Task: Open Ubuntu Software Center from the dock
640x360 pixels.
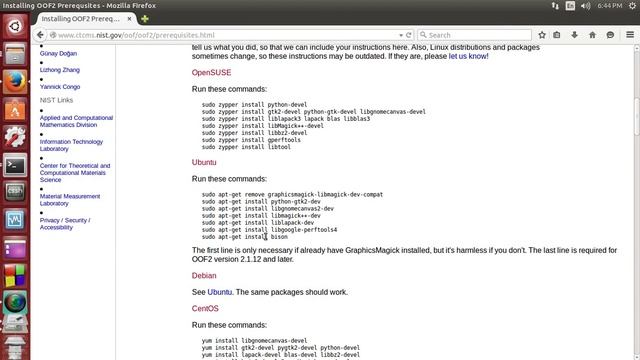Action: pyautogui.click(x=15, y=110)
